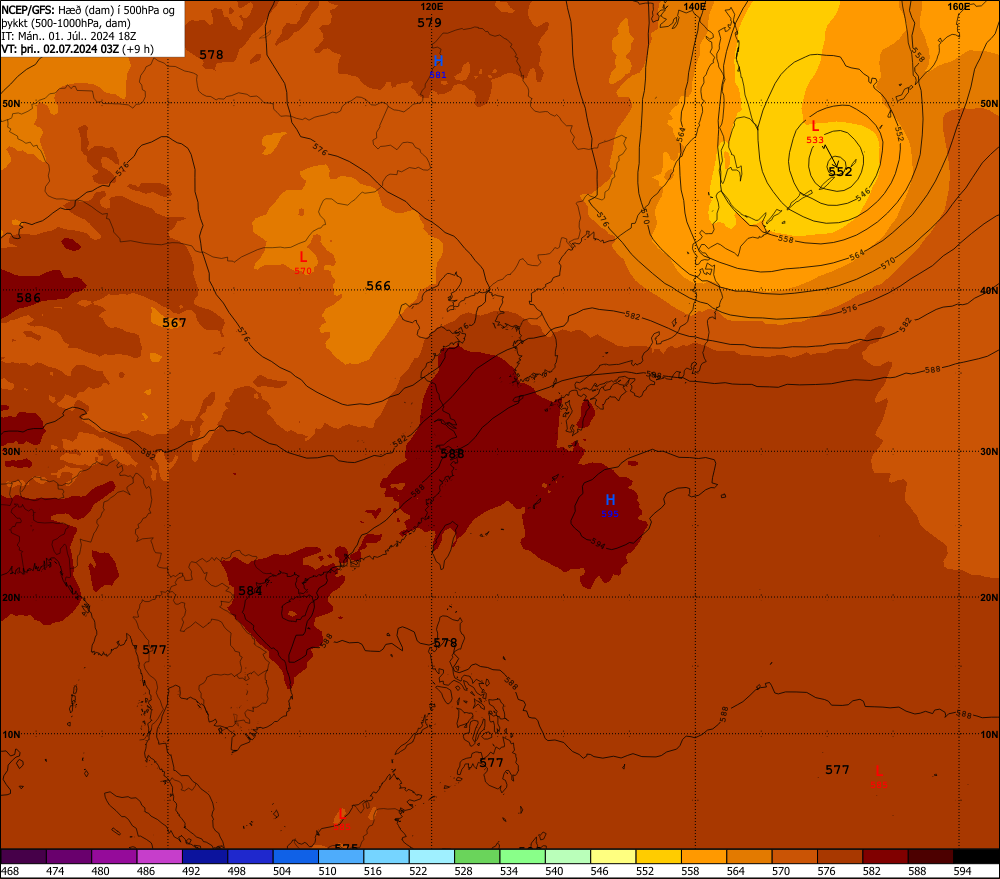Screen dimensions: 1000x879
Task: Click the red L 533 low marker
Action: coord(814,131)
